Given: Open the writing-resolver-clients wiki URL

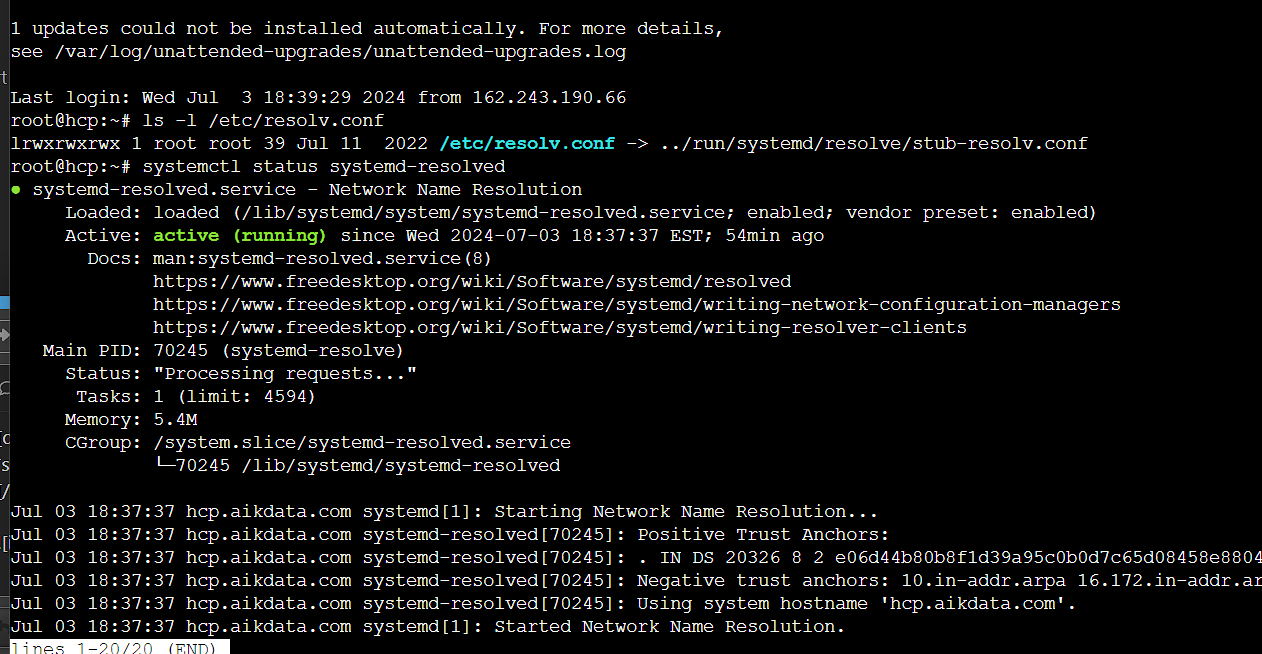Looking at the screenshot, I should tap(560, 328).
